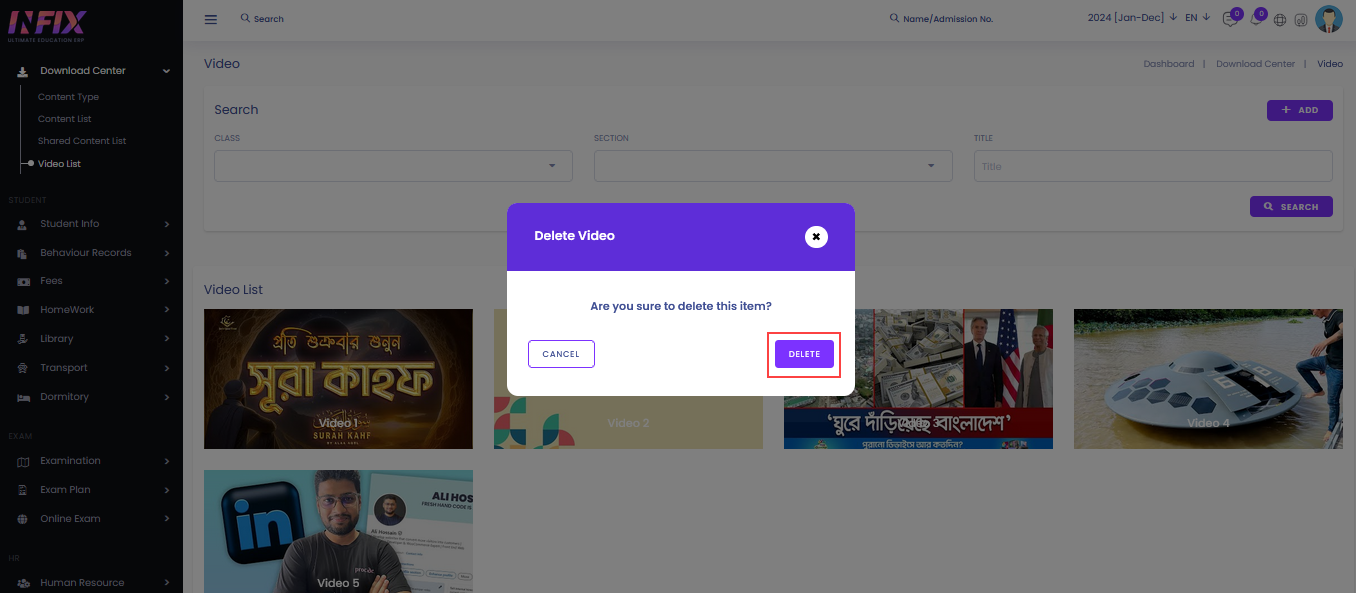Image resolution: width=1356 pixels, height=593 pixels.
Task: Expand the HomeWork menu
Action: pyautogui.click(x=91, y=310)
